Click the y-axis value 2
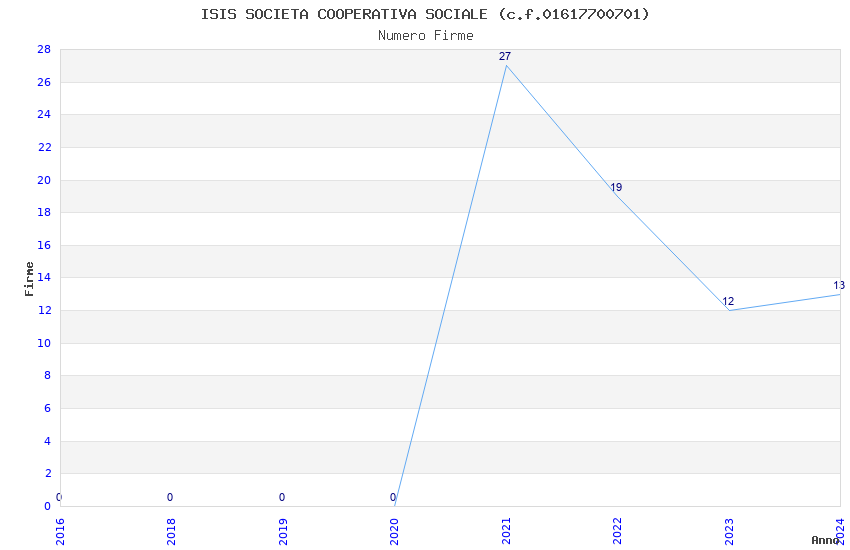 click(x=48, y=474)
